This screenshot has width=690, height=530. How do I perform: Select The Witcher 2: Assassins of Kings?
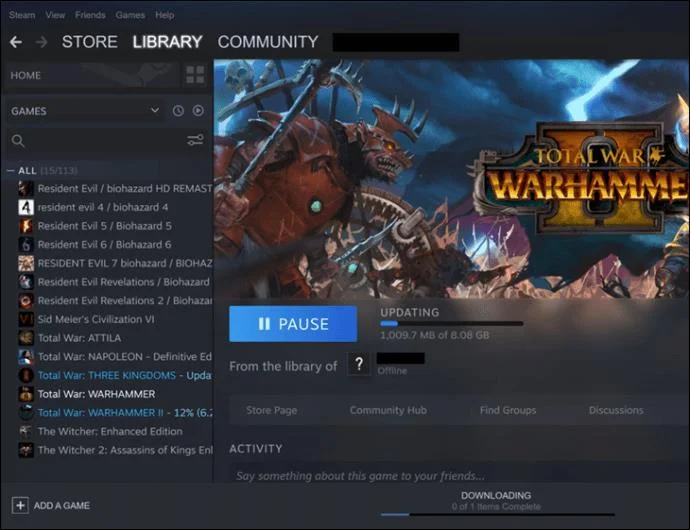[125, 450]
